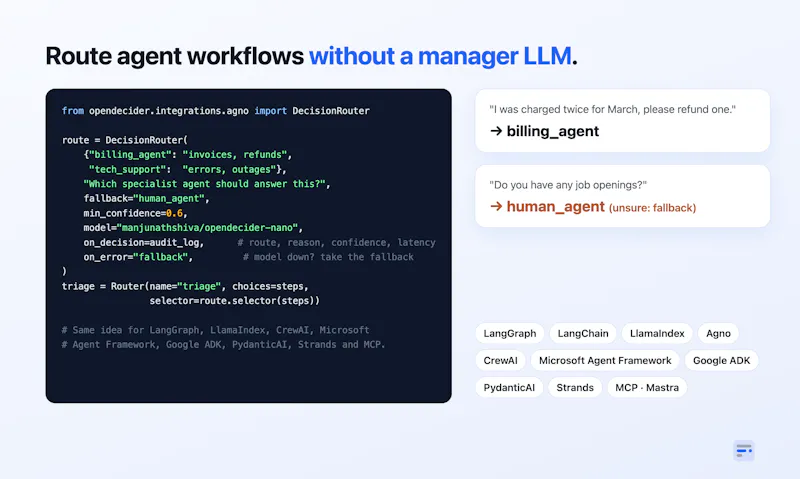Click the "Route agent workflows" headline text
Image resolution: width=800 pixels, height=479 pixels.
click(x=174, y=56)
